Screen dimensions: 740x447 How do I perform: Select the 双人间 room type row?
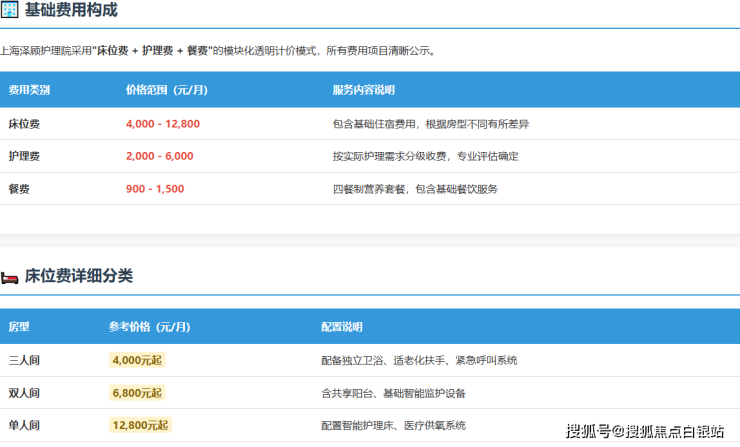click(x=24, y=393)
